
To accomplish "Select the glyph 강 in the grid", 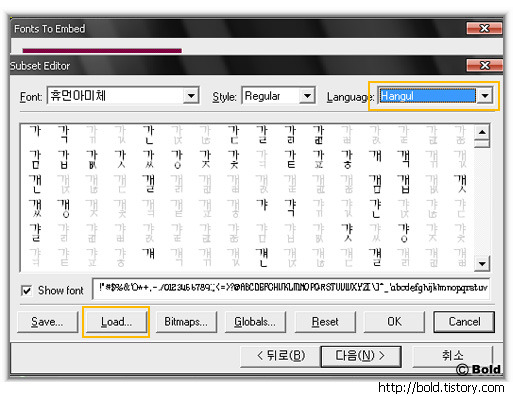I will coord(177,159).
